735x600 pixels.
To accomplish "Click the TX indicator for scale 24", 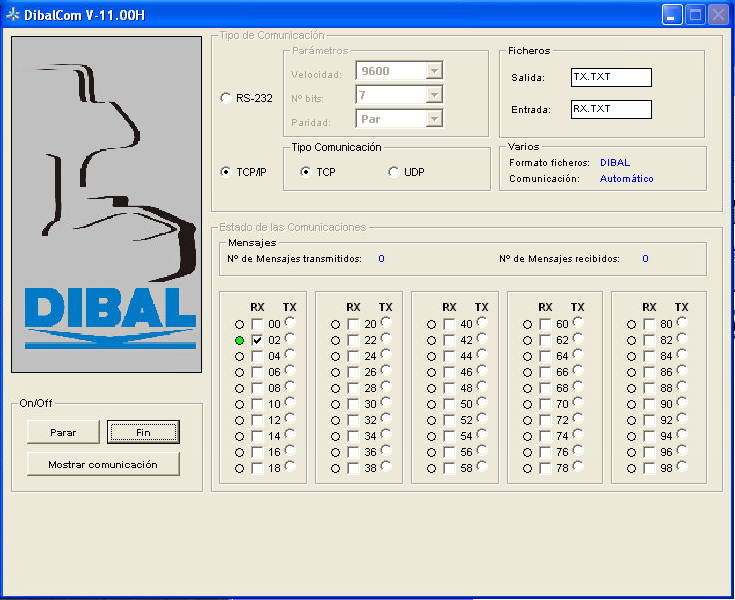I will (386, 354).
